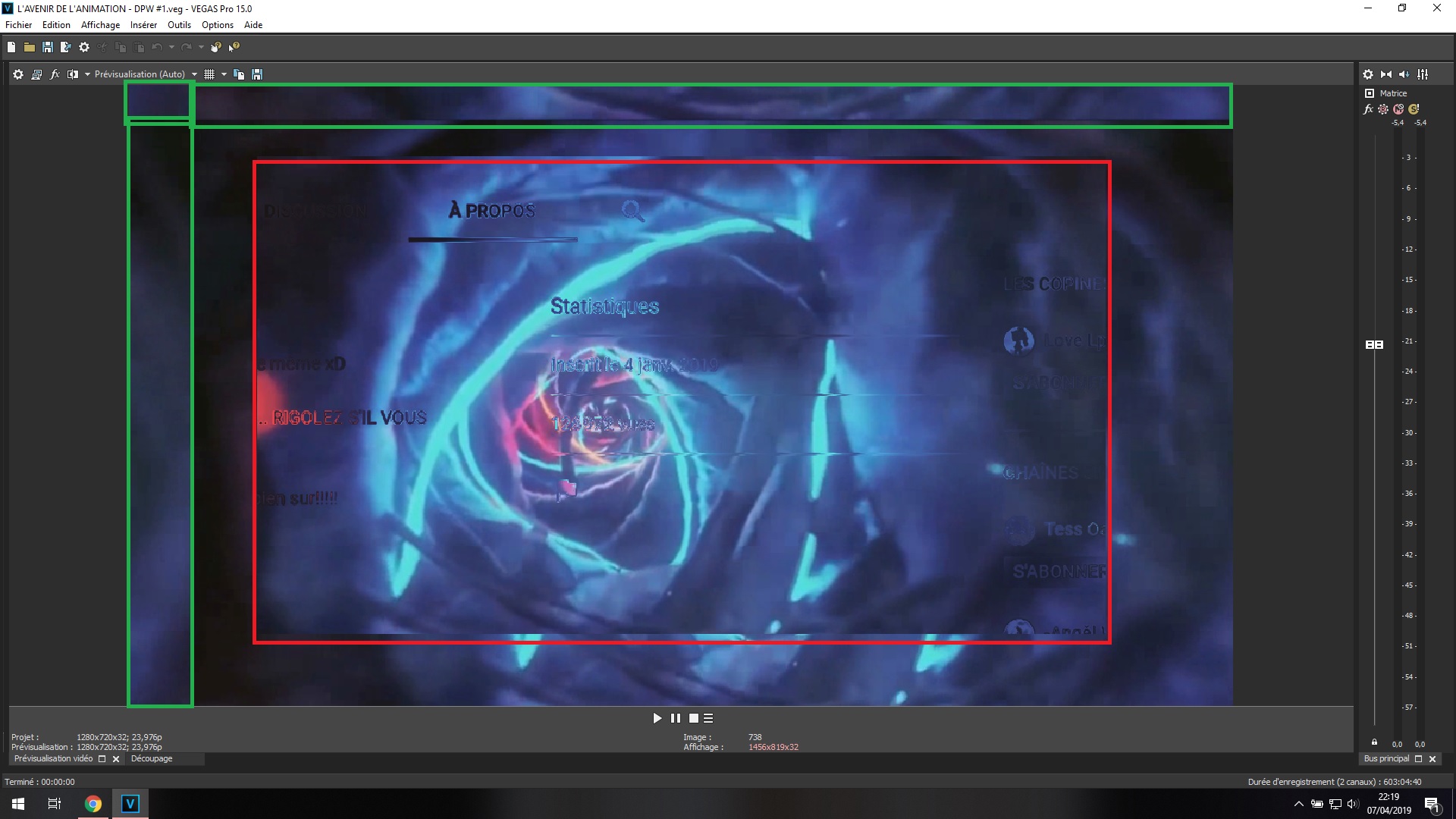The height and width of the screenshot is (819, 1456).
Task: Click the Render As export icon
Action: point(66,47)
